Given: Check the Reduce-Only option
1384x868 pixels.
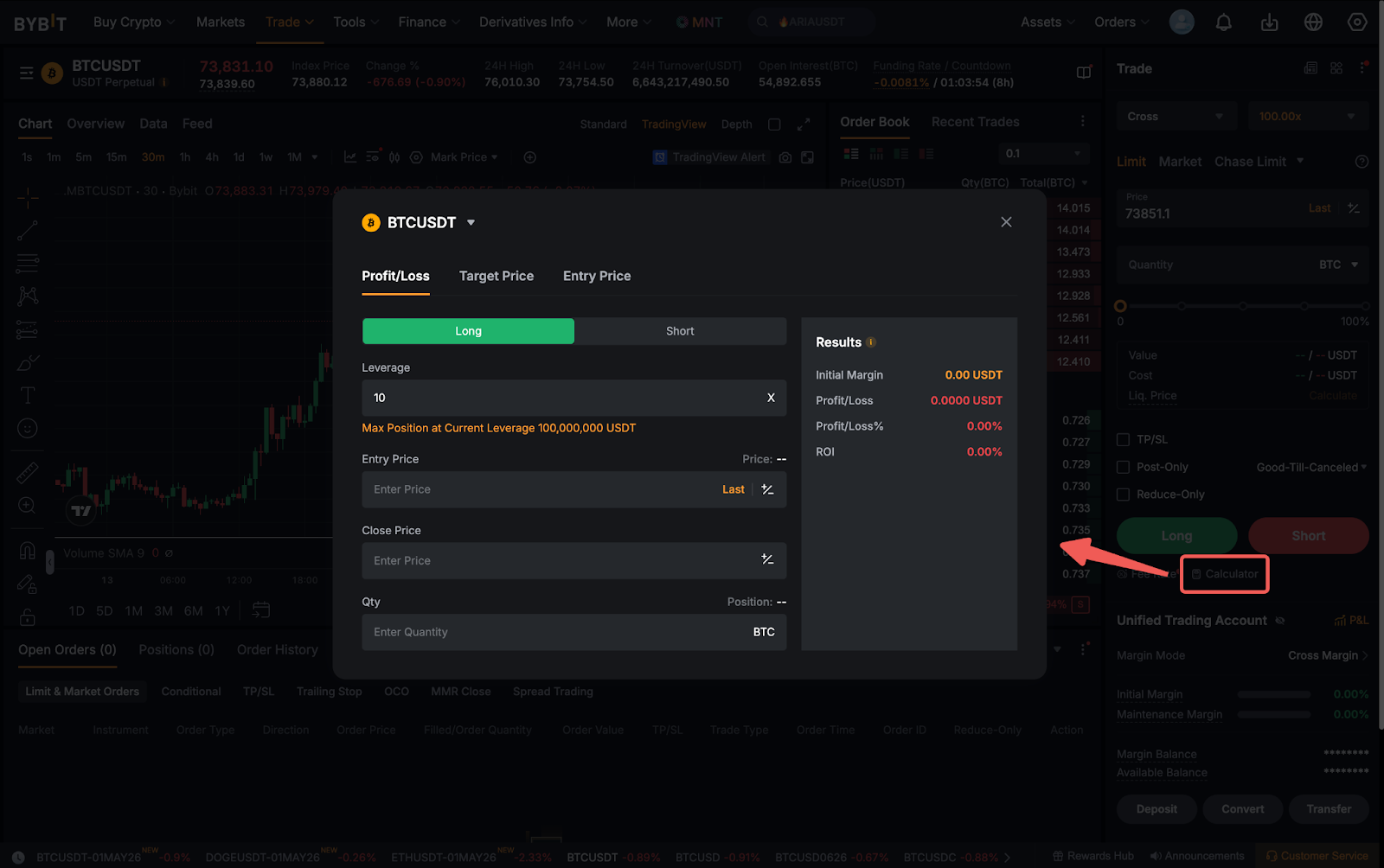Looking at the screenshot, I should coord(1123,495).
